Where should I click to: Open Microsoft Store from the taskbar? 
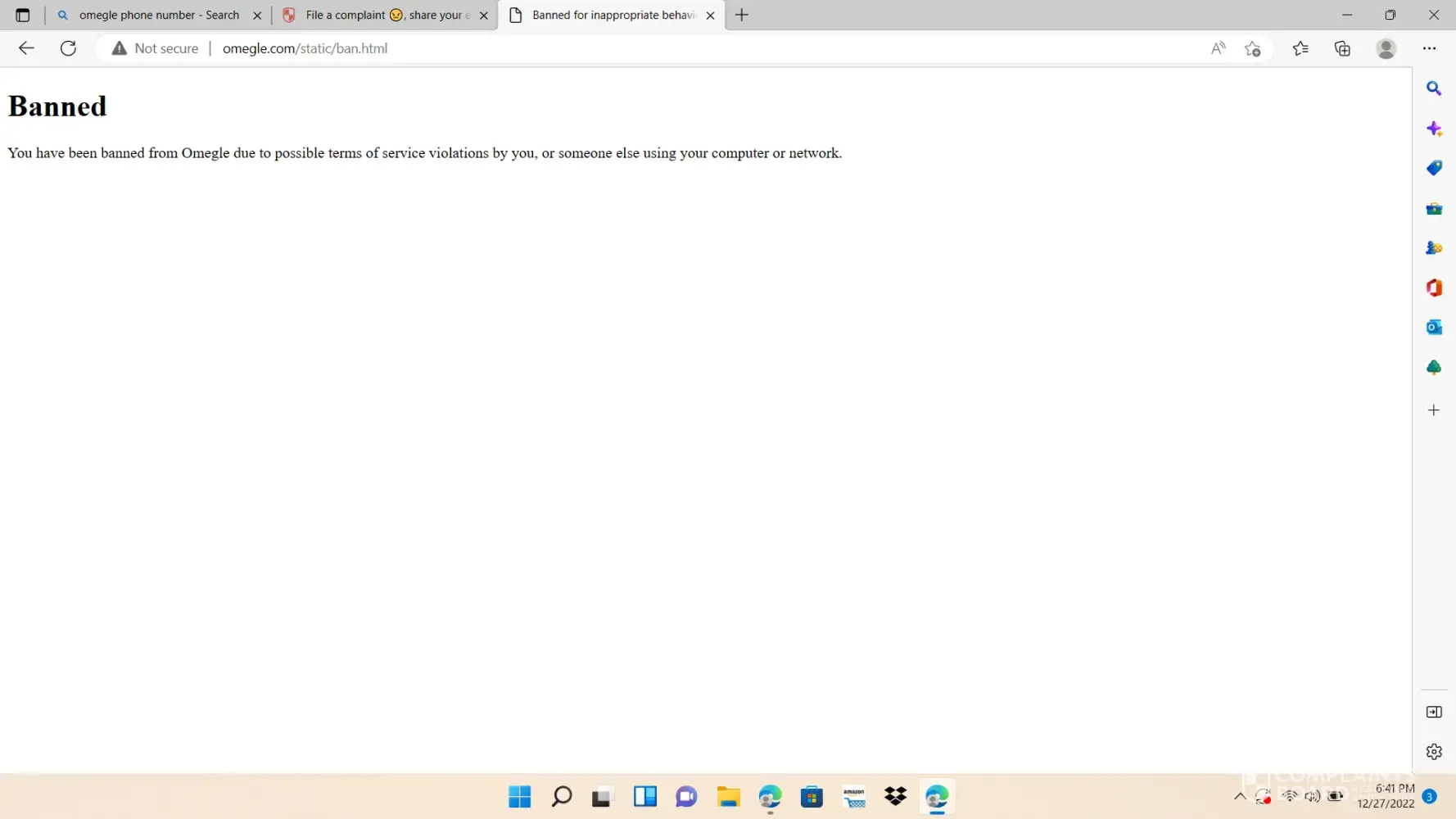(x=812, y=797)
